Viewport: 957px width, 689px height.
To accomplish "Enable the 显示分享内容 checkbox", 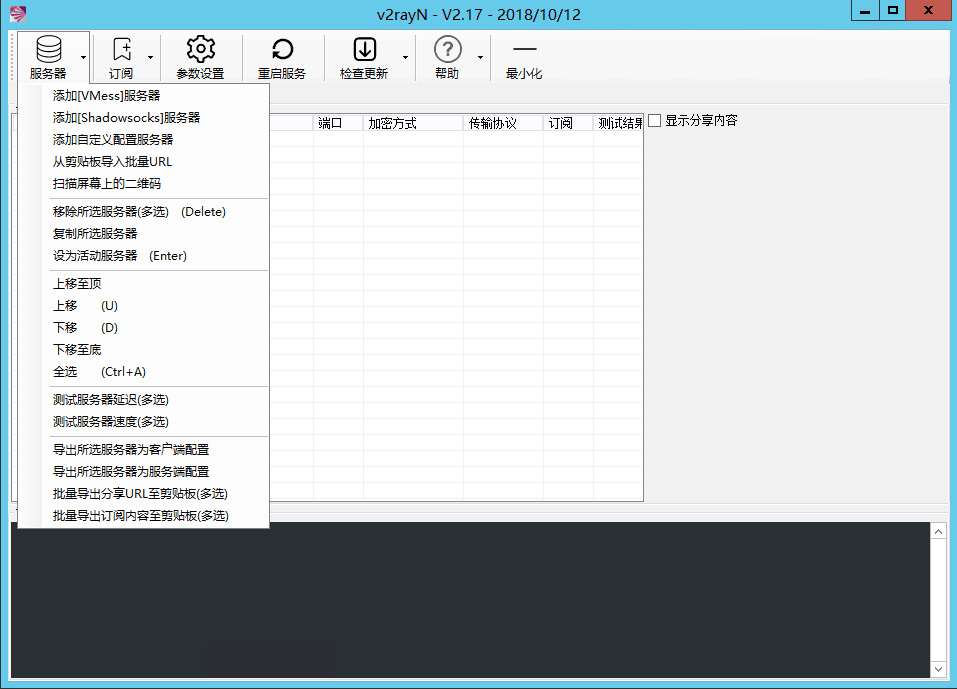I will (x=655, y=121).
